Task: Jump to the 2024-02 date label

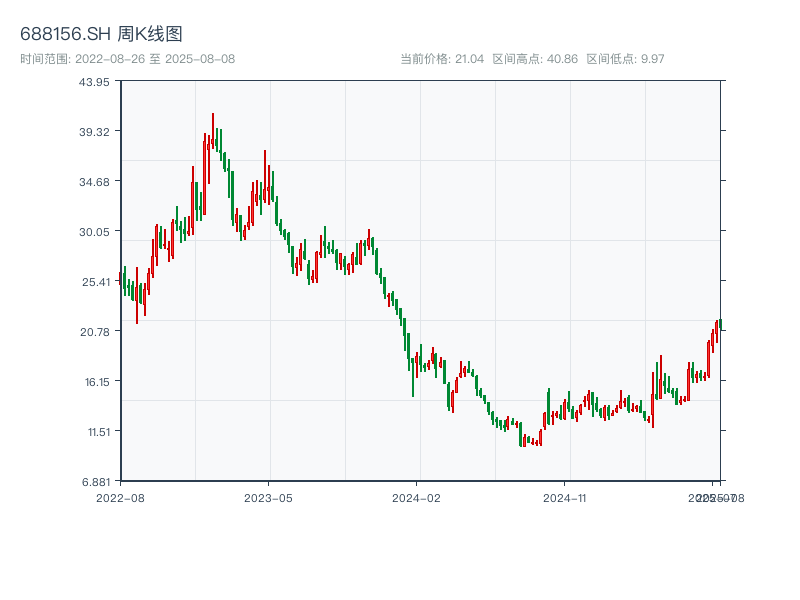Action: pyautogui.click(x=416, y=497)
